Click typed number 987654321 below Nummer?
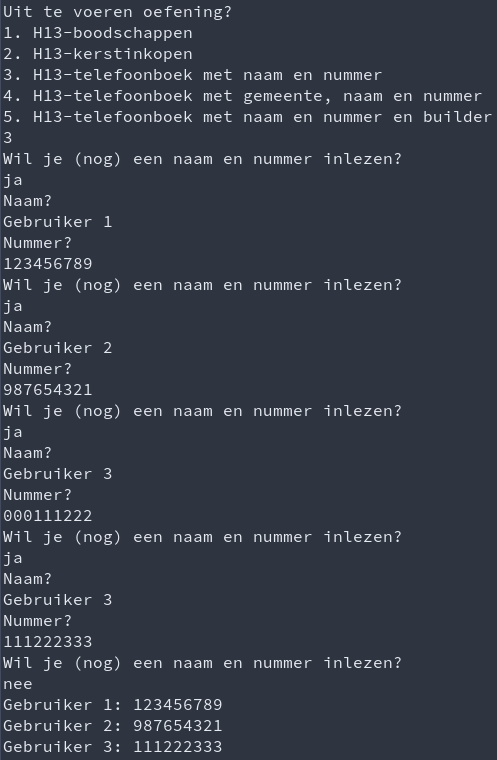 (x=48, y=390)
